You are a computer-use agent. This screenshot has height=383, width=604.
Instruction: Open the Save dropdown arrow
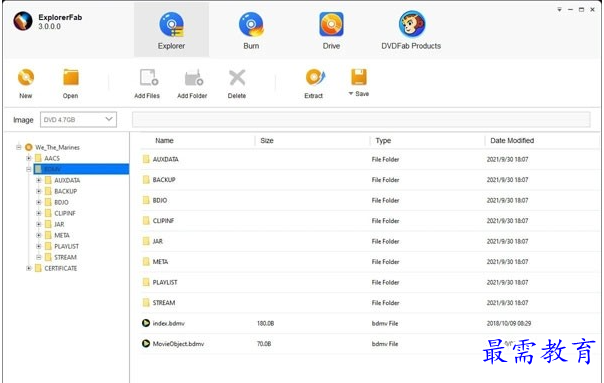(x=351, y=94)
